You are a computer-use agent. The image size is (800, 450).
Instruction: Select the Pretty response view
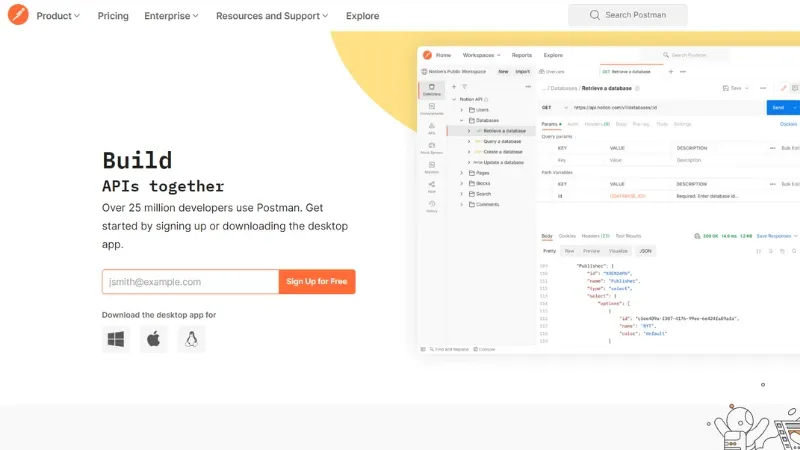549,251
